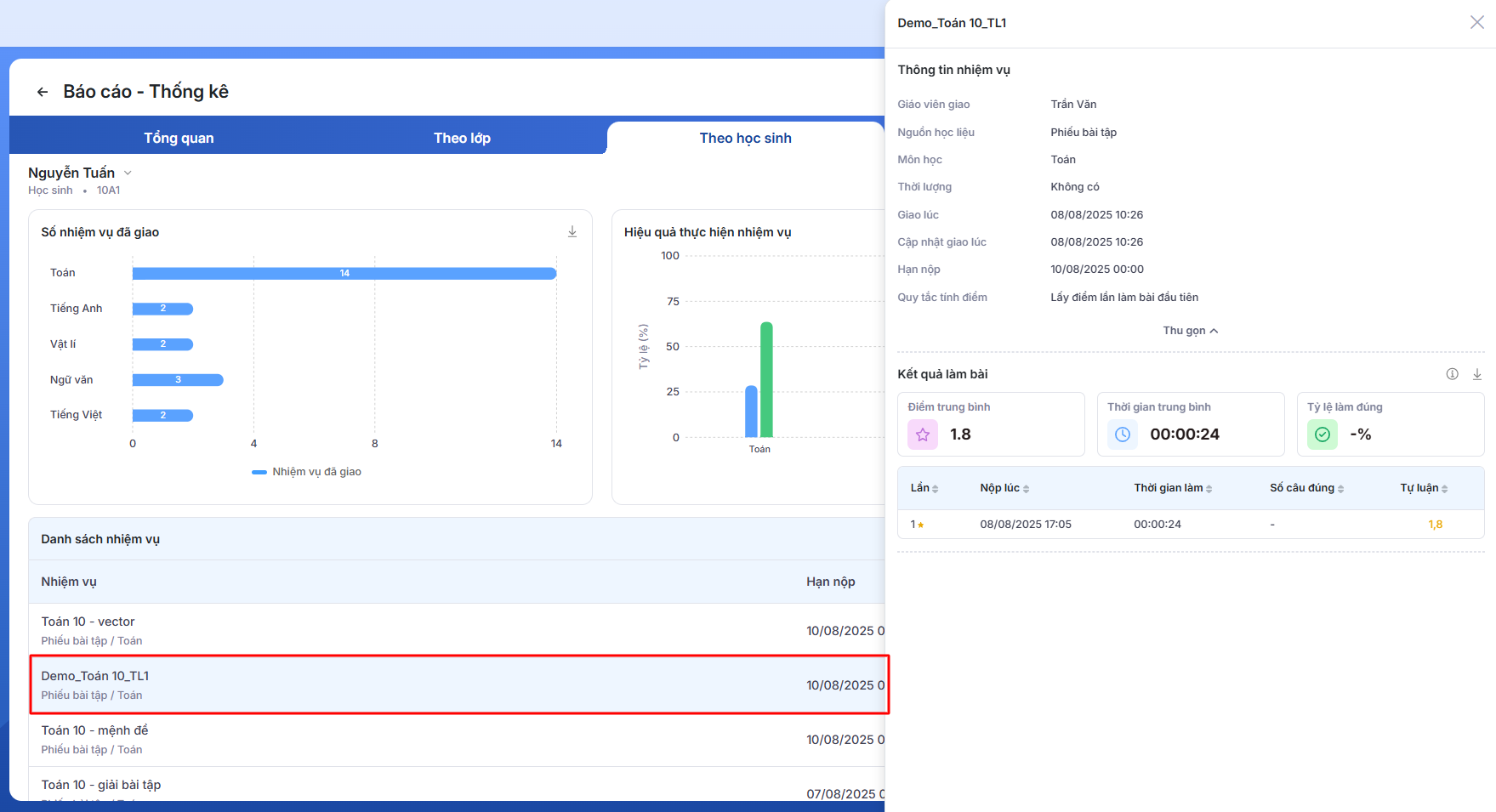
Task: Click the green Toán bar in the performance chart
Action: [766, 379]
